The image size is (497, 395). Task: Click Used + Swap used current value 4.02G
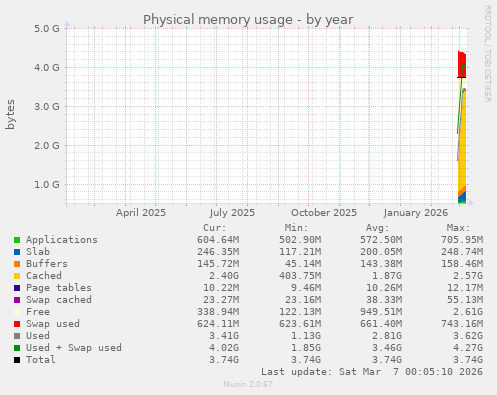[224, 348]
